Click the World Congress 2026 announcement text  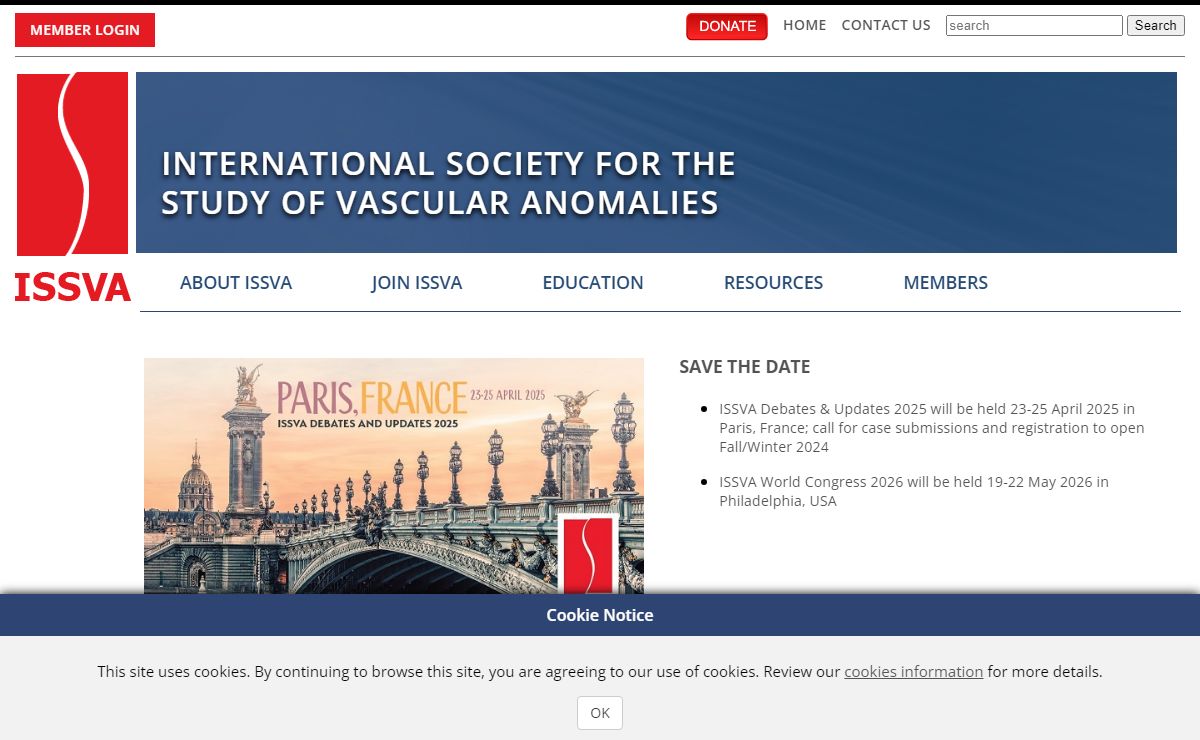(914, 491)
